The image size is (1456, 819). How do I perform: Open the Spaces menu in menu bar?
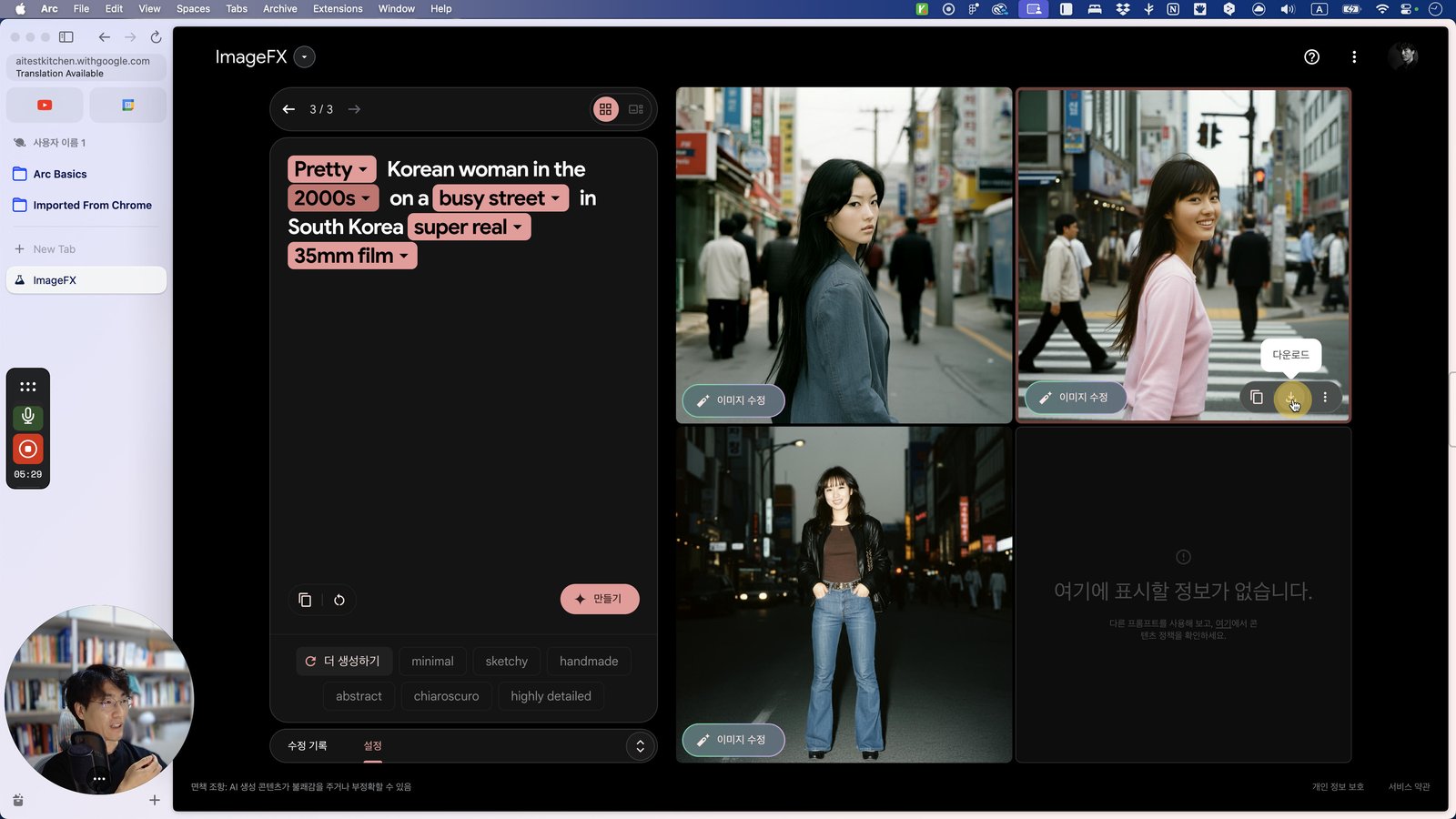pos(193,9)
